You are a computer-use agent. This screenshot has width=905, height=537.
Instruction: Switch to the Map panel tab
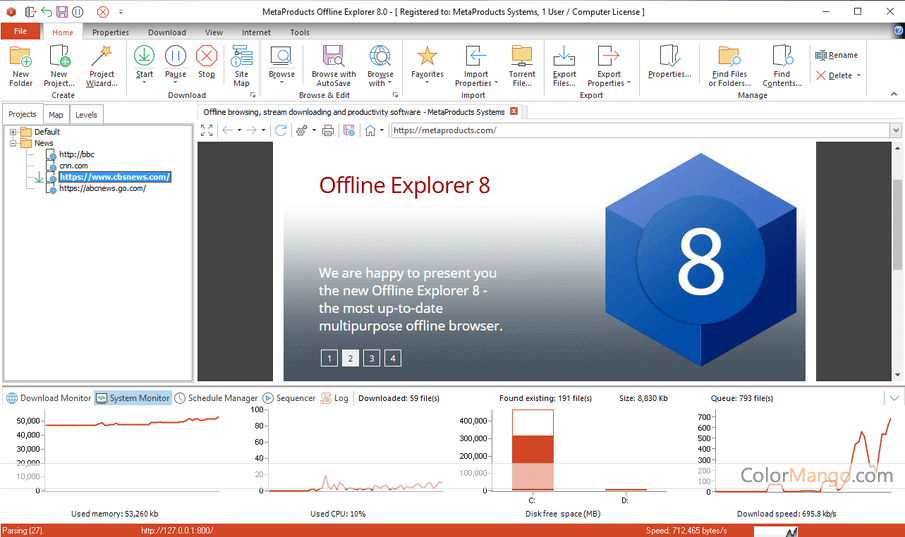pyautogui.click(x=56, y=115)
